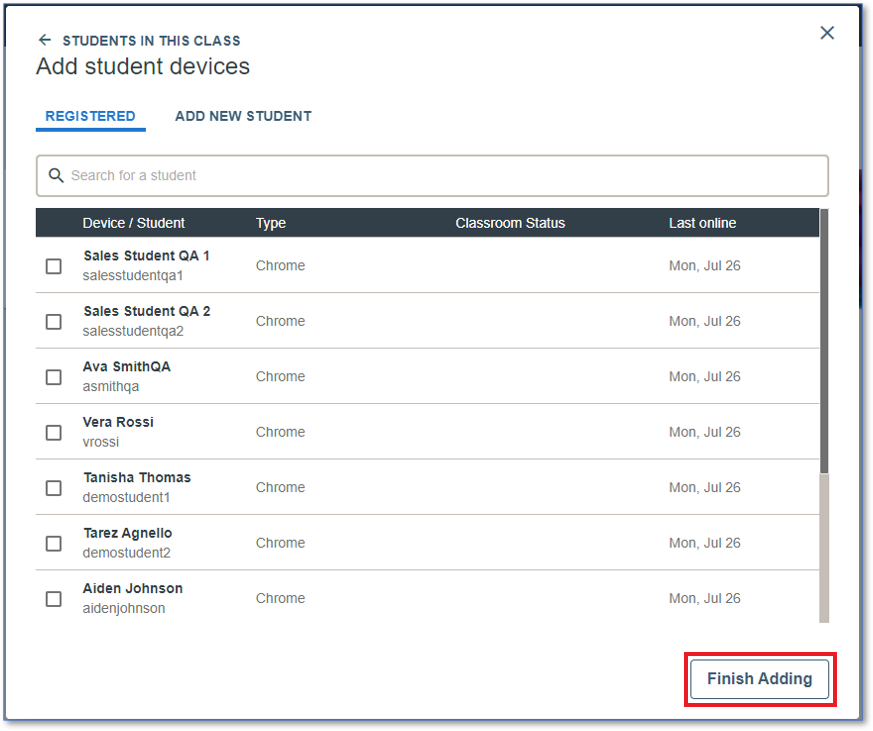Click the search magnifier icon

pos(56,175)
